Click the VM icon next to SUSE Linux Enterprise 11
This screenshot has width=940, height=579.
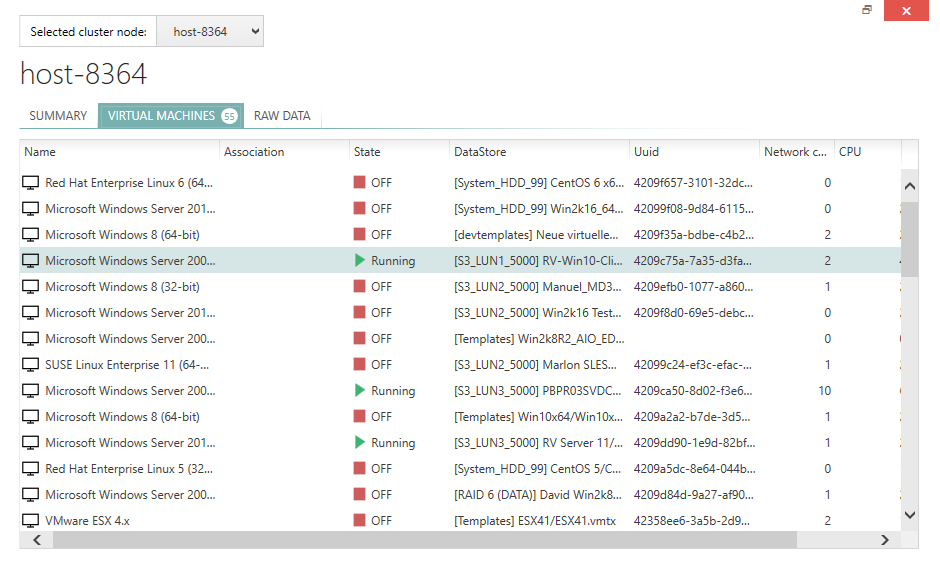click(x=31, y=364)
